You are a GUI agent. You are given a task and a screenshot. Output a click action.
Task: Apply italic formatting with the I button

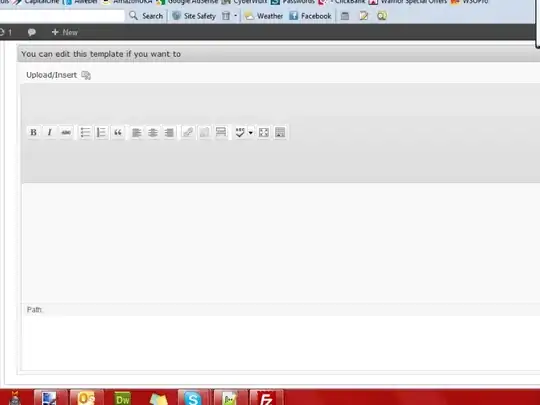[50, 132]
